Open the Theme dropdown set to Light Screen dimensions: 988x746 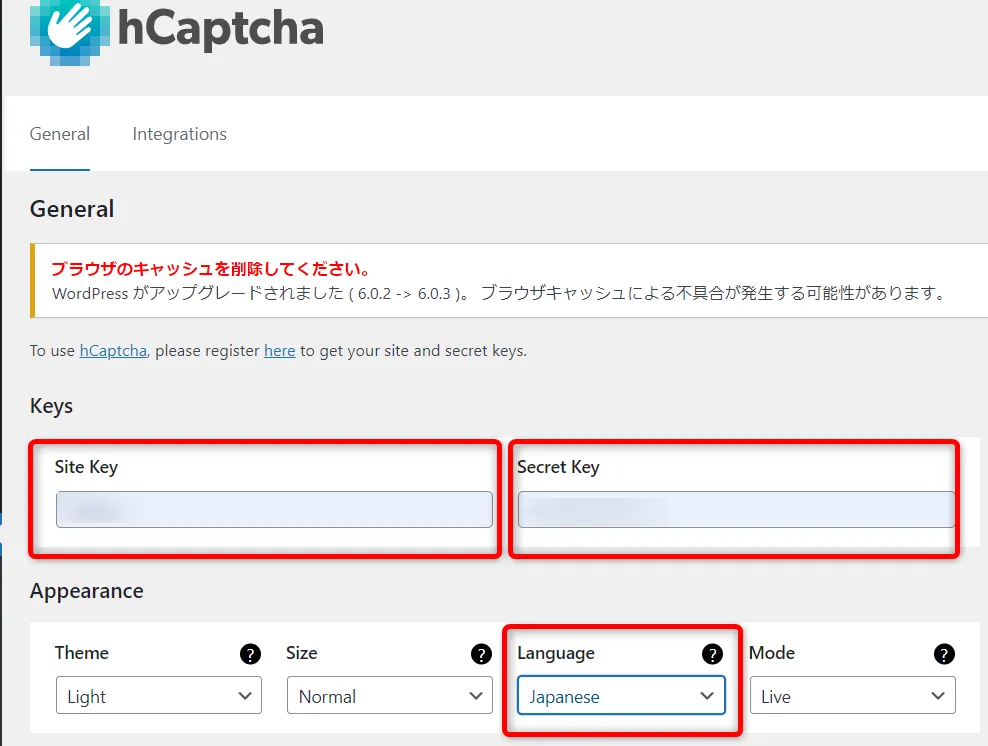coord(159,696)
